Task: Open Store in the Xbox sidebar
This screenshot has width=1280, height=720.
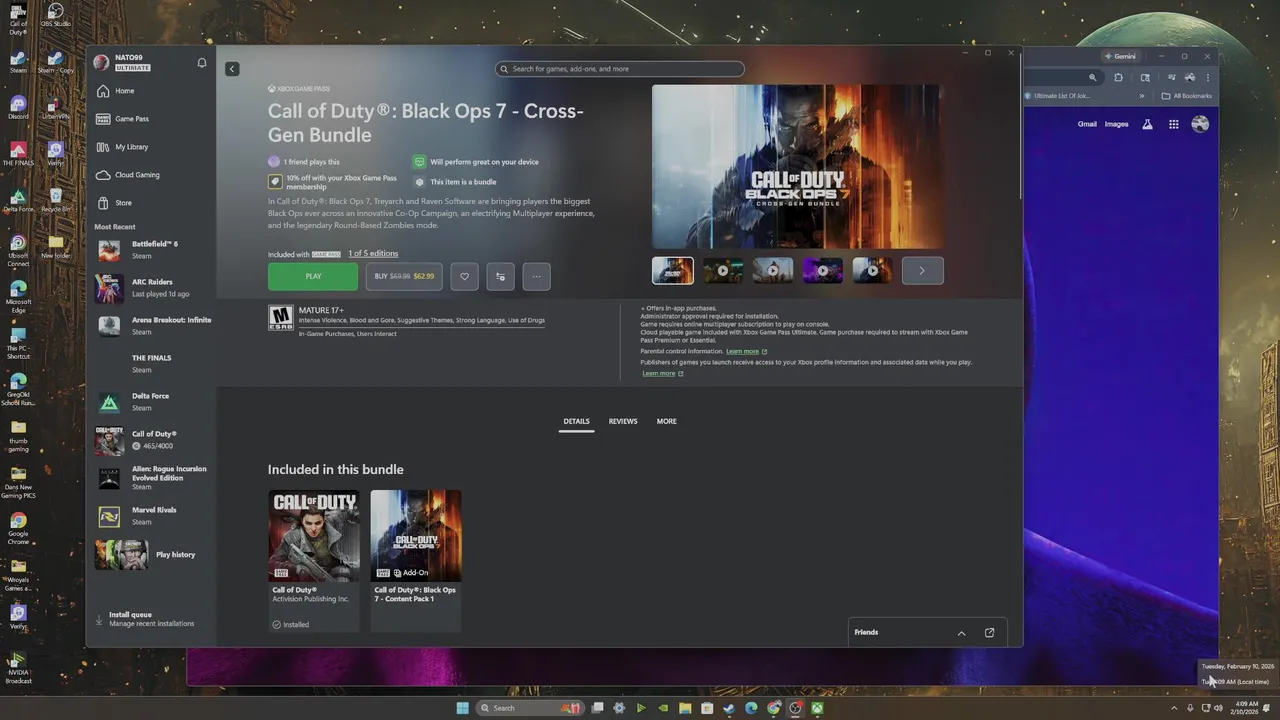Action: click(x=150, y=203)
